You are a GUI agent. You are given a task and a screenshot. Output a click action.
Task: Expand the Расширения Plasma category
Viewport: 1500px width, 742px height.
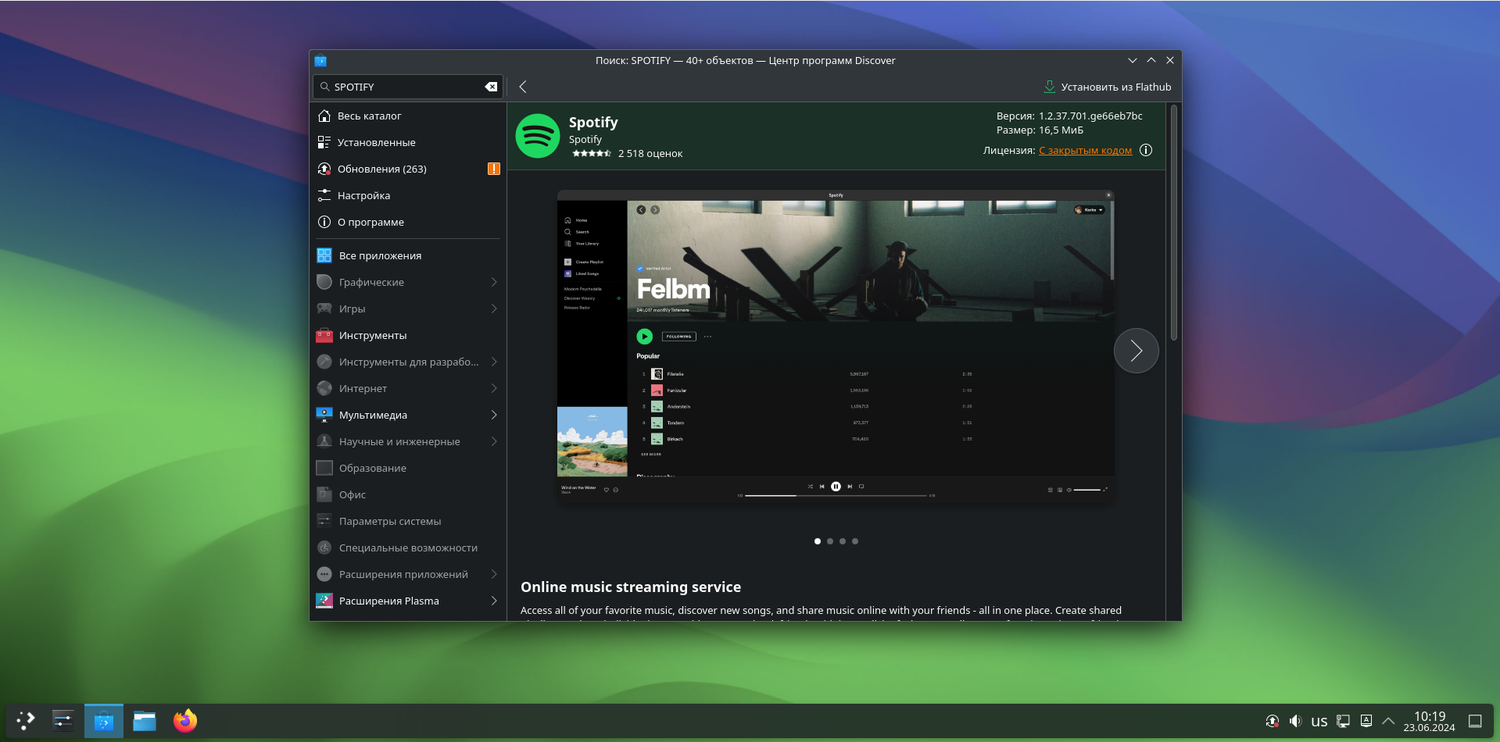pos(494,601)
